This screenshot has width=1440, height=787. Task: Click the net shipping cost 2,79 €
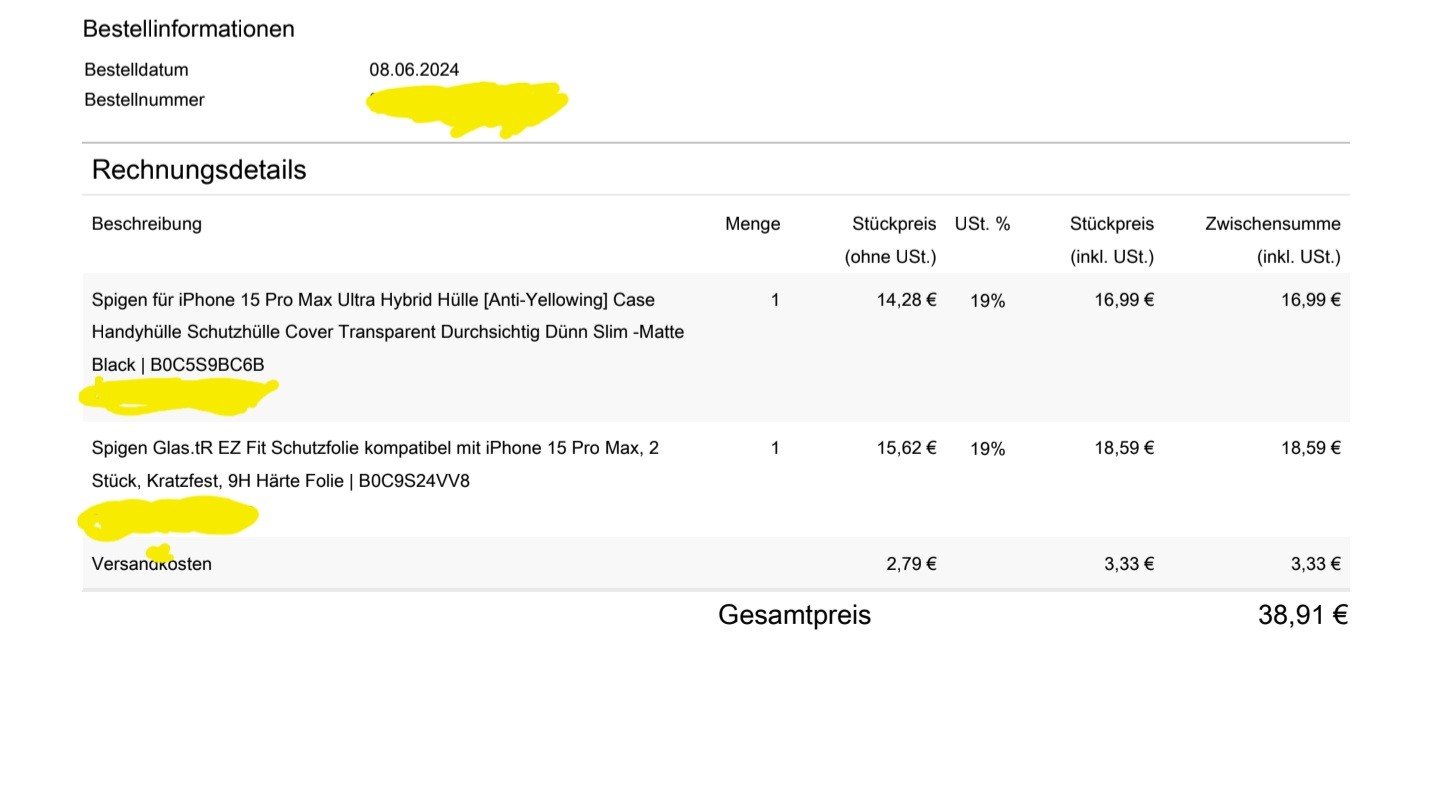[911, 564]
